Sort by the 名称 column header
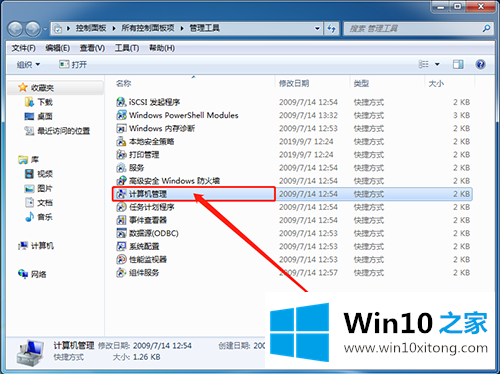Image resolution: width=500 pixels, height=374 pixels. point(123,83)
